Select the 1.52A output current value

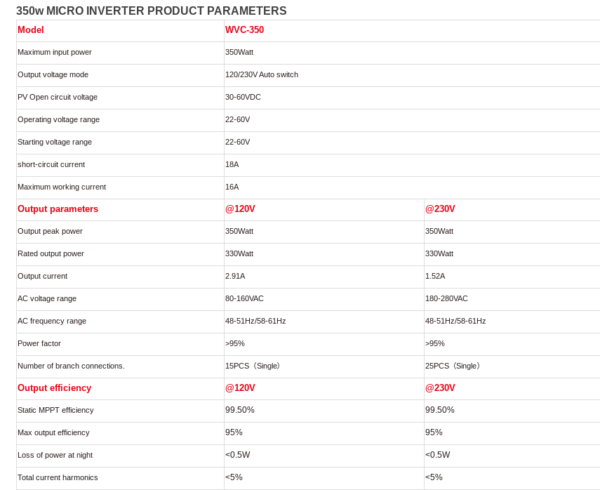[x=435, y=276]
